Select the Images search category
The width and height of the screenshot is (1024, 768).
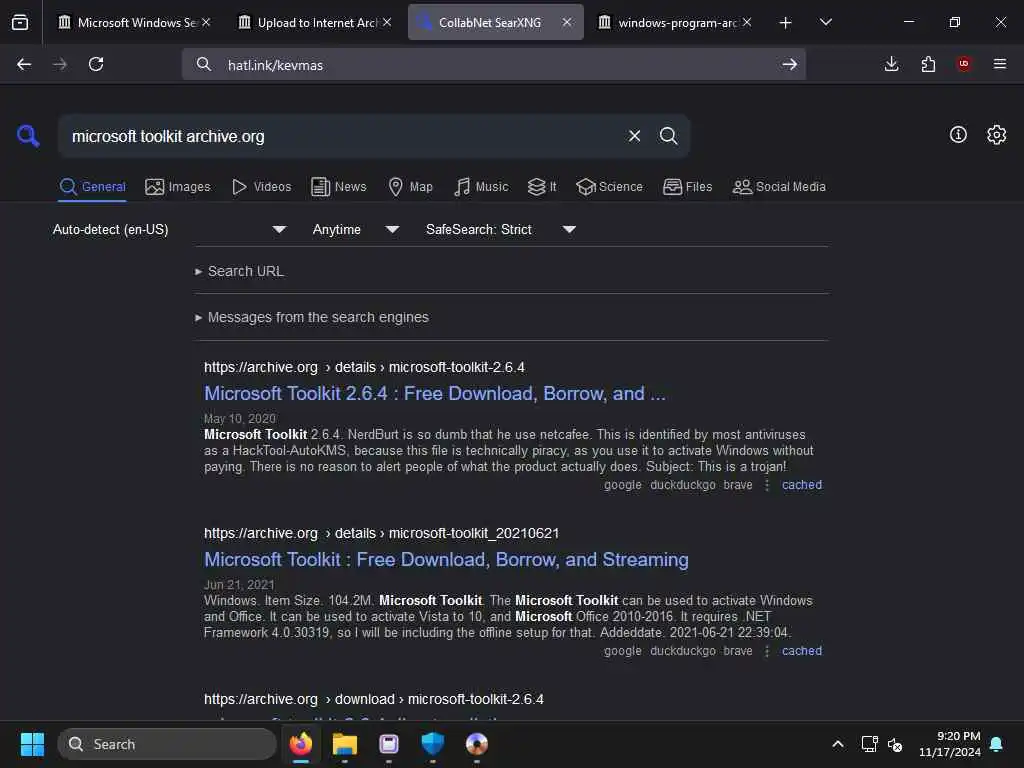pos(178,187)
